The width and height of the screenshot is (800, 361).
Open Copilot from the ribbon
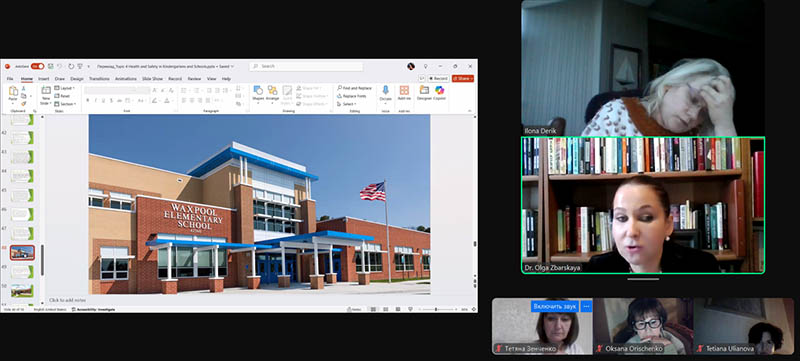(x=439, y=93)
